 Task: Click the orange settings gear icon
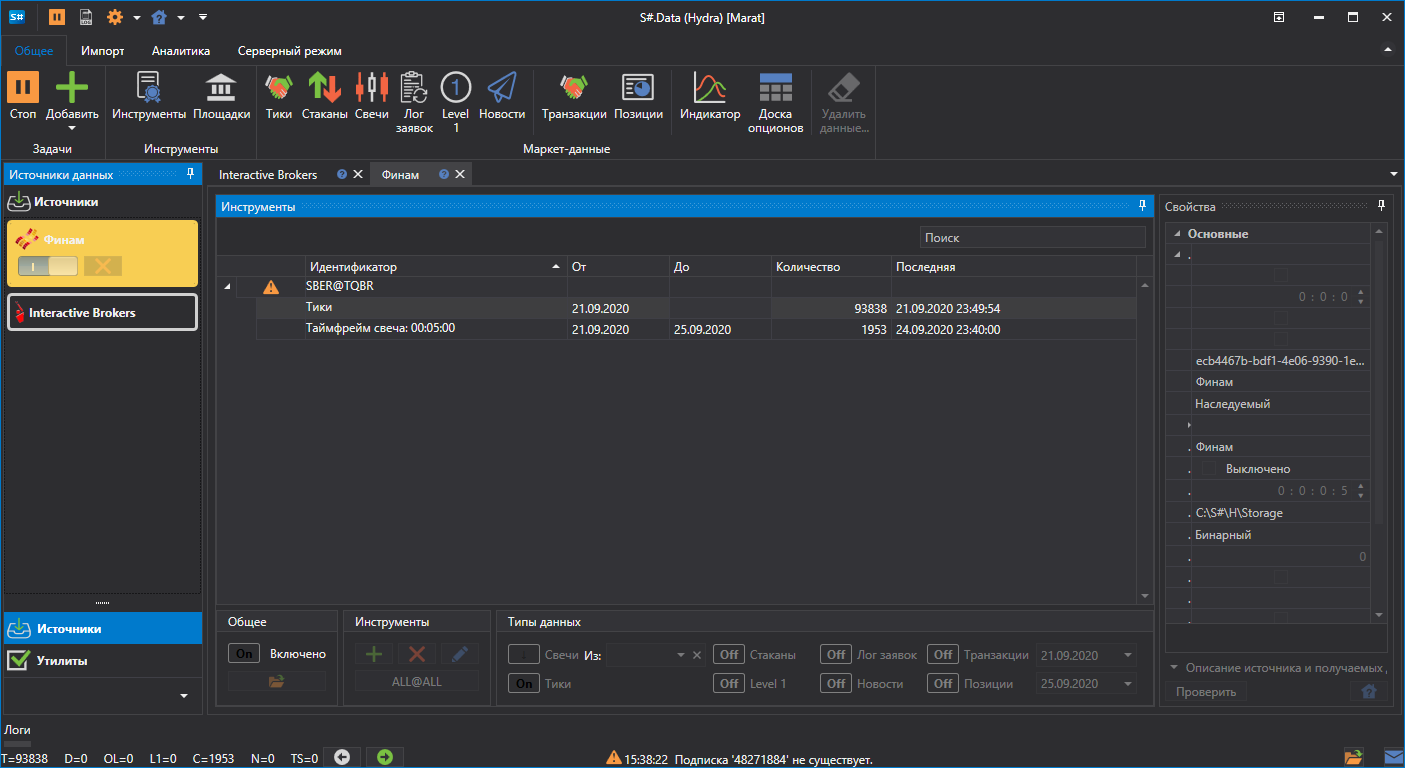pos(115,17)
